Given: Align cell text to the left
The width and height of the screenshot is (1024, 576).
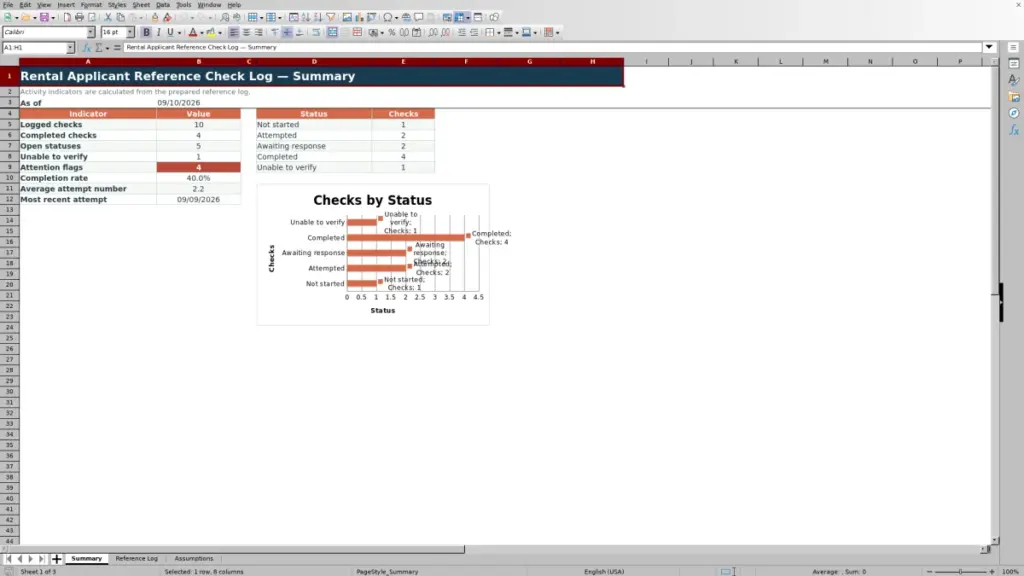Looking at the screenshot, I should (233, 32).
